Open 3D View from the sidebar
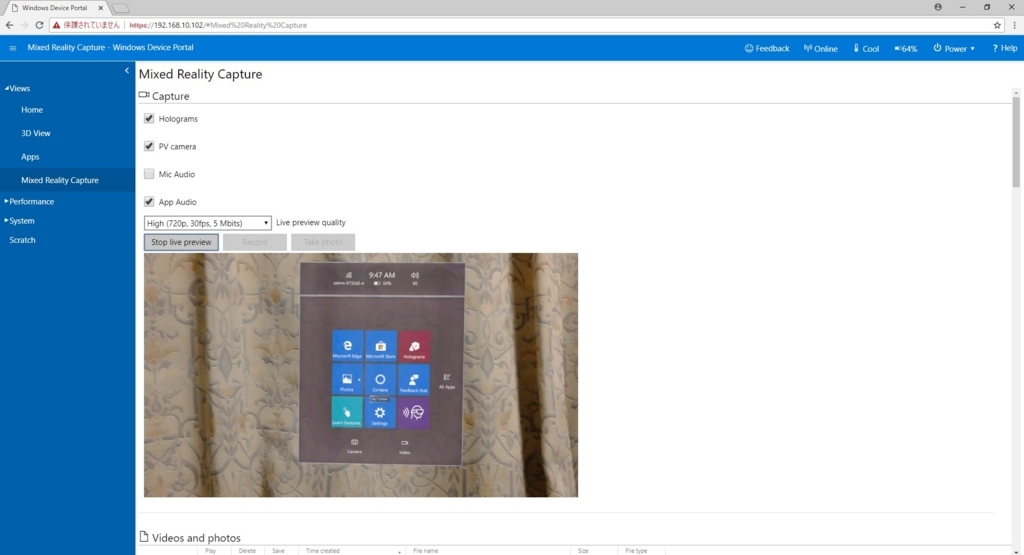Image resolution: width=1024 pixels, height=555 pixels. click(x=36, y=133)
